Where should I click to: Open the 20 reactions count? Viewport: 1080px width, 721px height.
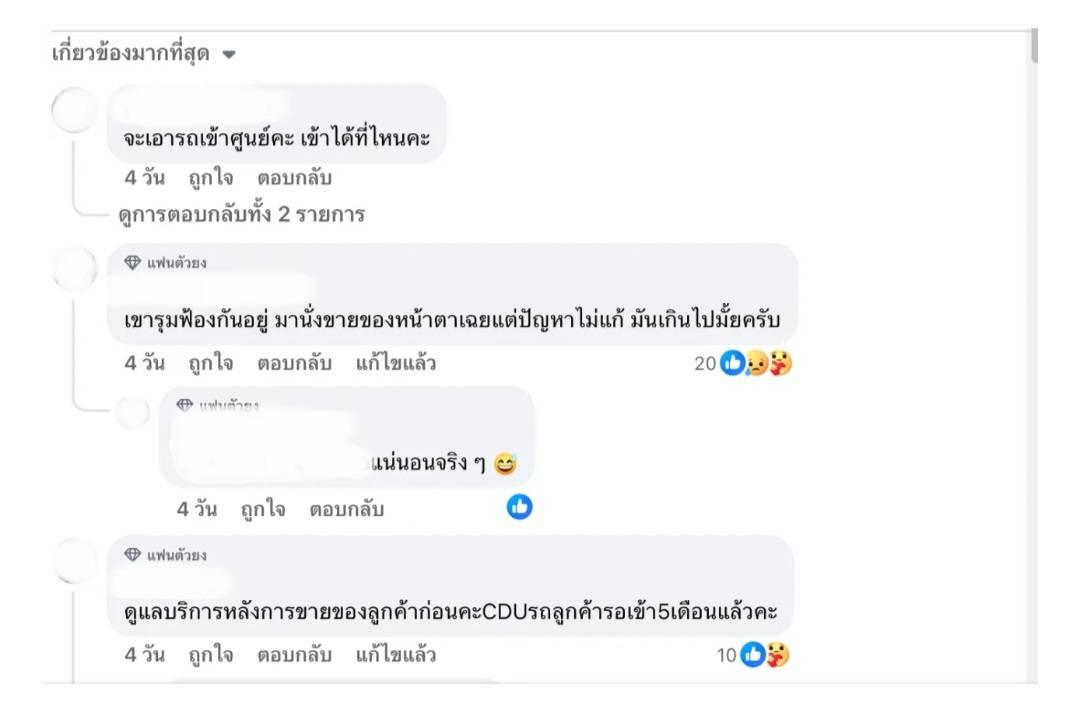click(705, 363)
